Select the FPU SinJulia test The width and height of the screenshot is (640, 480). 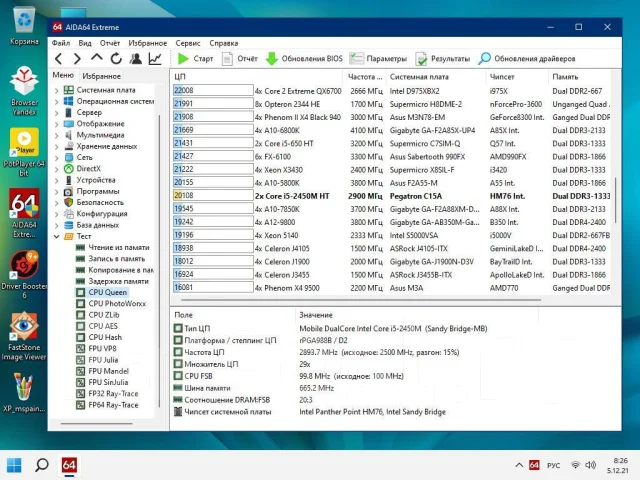[108, 382]
